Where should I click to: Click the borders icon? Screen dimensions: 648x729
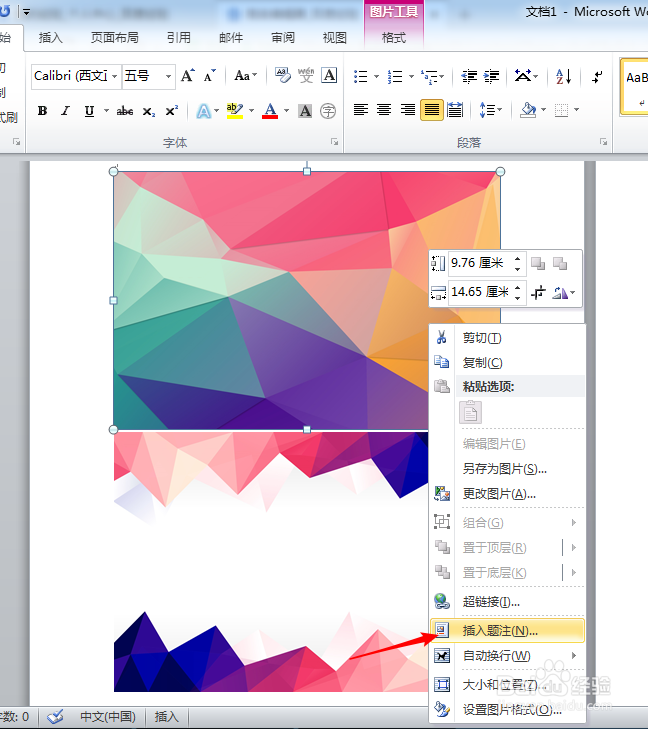pyautogui.click(x=562, y=110)
